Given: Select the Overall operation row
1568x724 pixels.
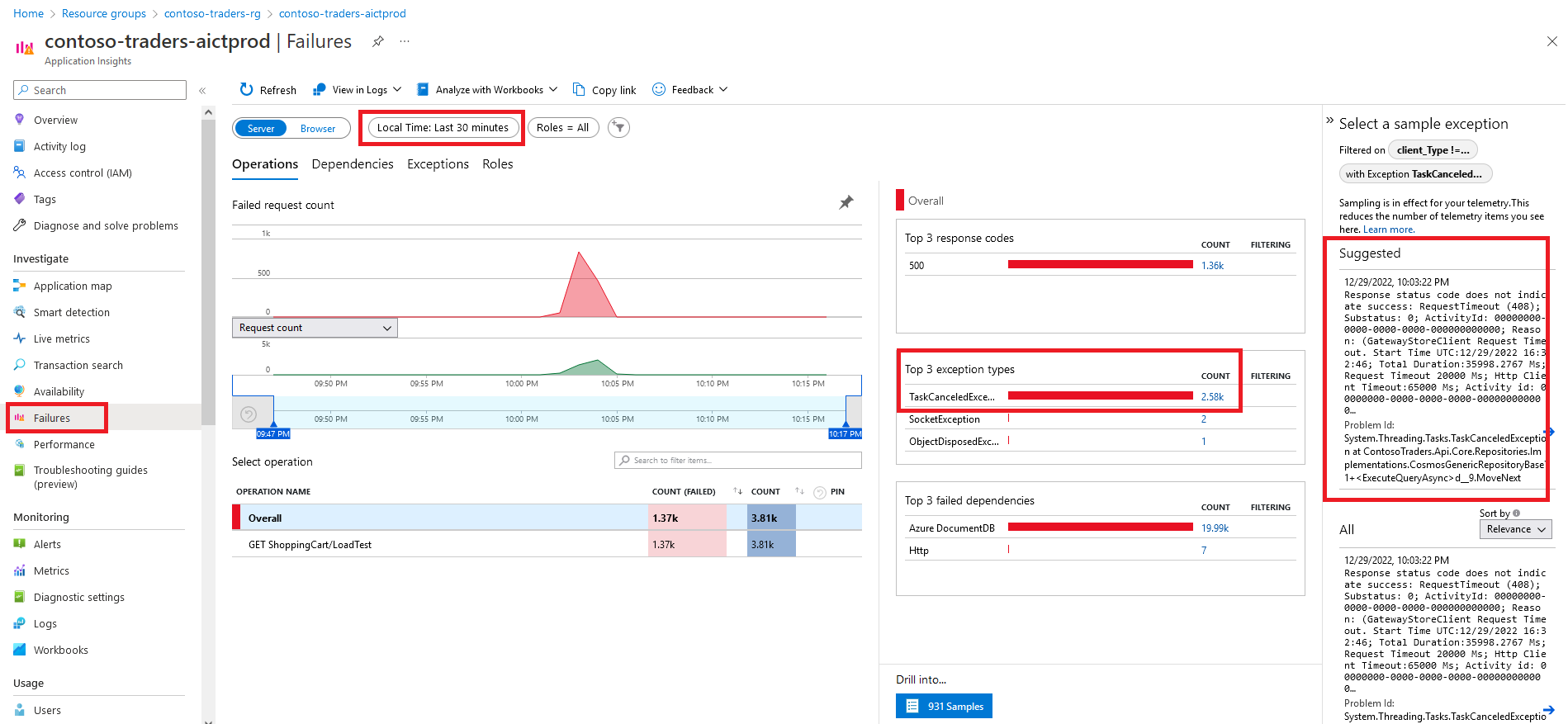Looking at the screenshot, I should 547,518.
